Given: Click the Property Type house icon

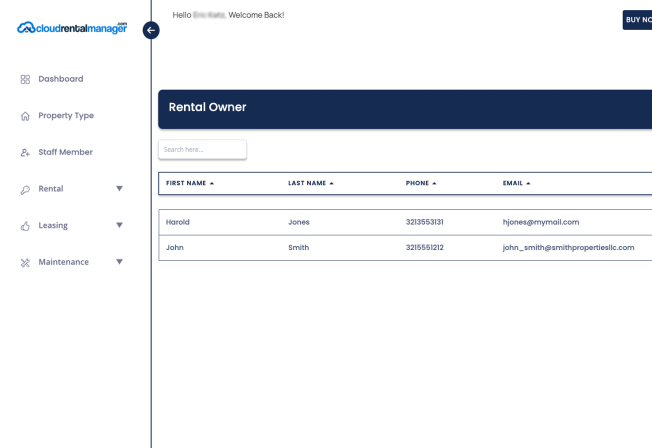Looking at the screenshot, I should pyautogui.click(x=25, y=116).
